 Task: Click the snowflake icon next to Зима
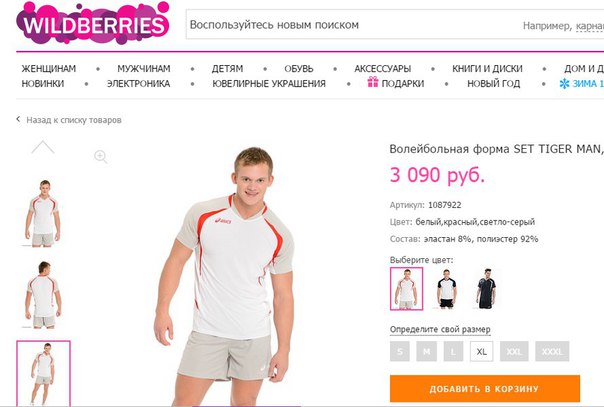point(564,84)
